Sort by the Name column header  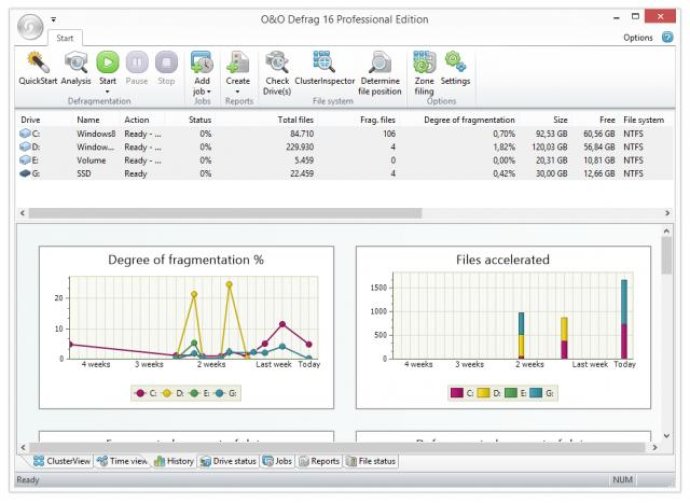coord(88,120)
